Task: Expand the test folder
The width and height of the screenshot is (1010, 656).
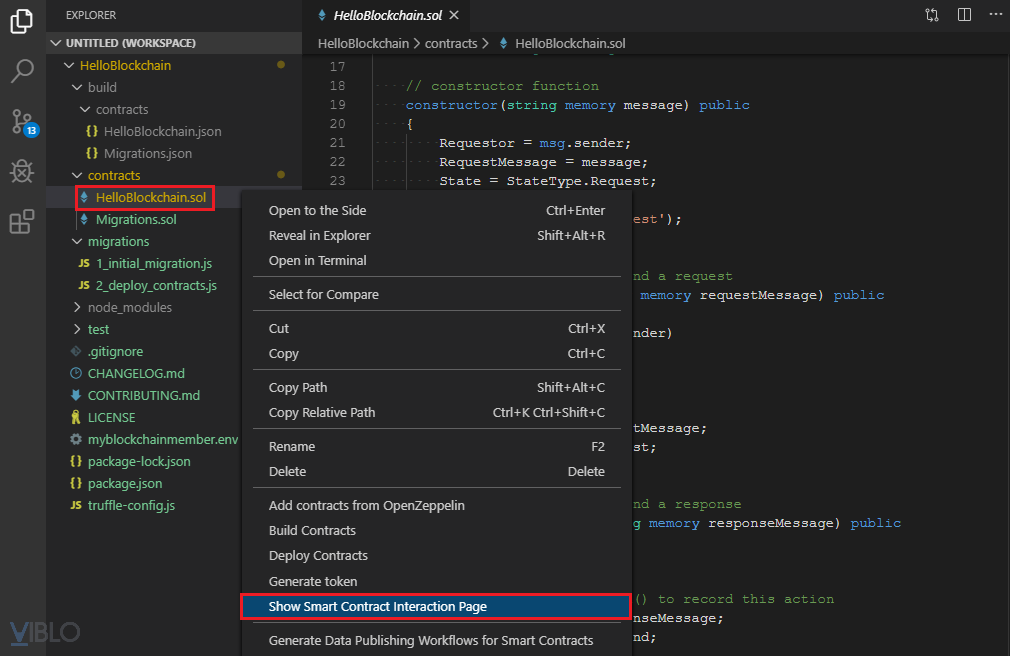Action: (x=98, y=329)
